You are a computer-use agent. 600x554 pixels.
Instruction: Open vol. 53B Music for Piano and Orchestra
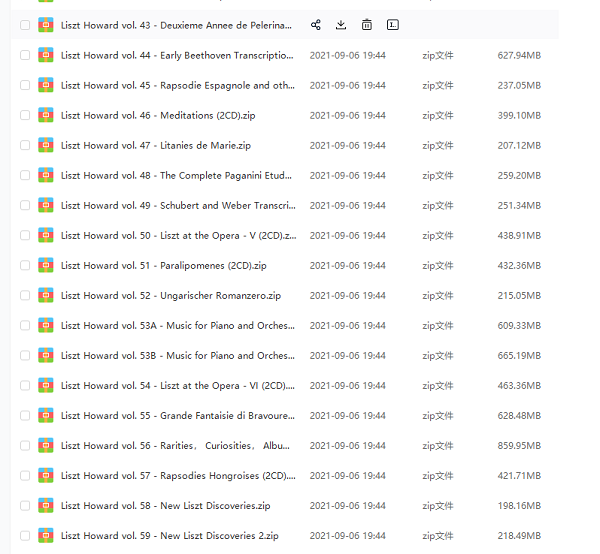pos(178,355)
